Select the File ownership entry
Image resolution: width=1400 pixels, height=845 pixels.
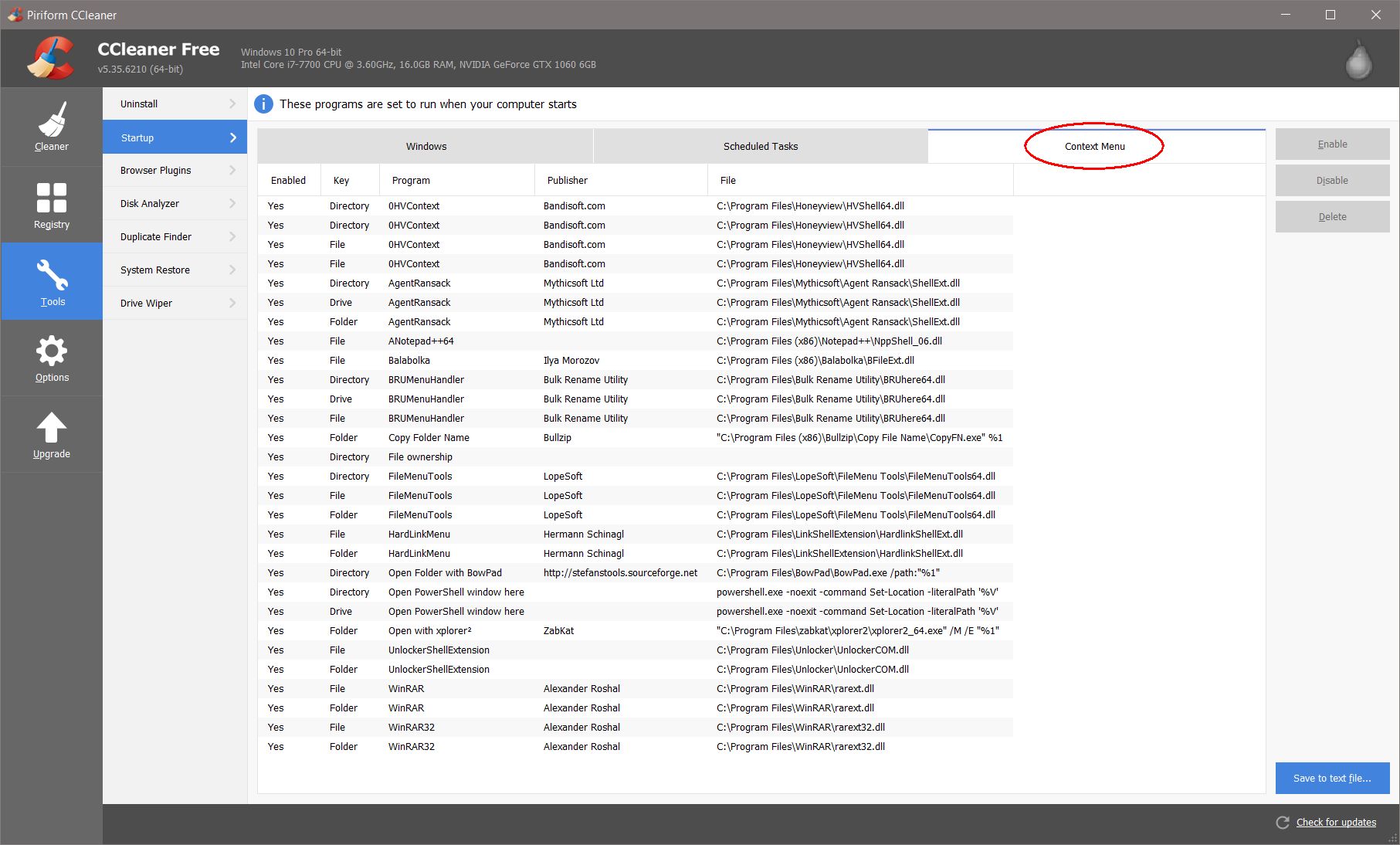point(420,457)
